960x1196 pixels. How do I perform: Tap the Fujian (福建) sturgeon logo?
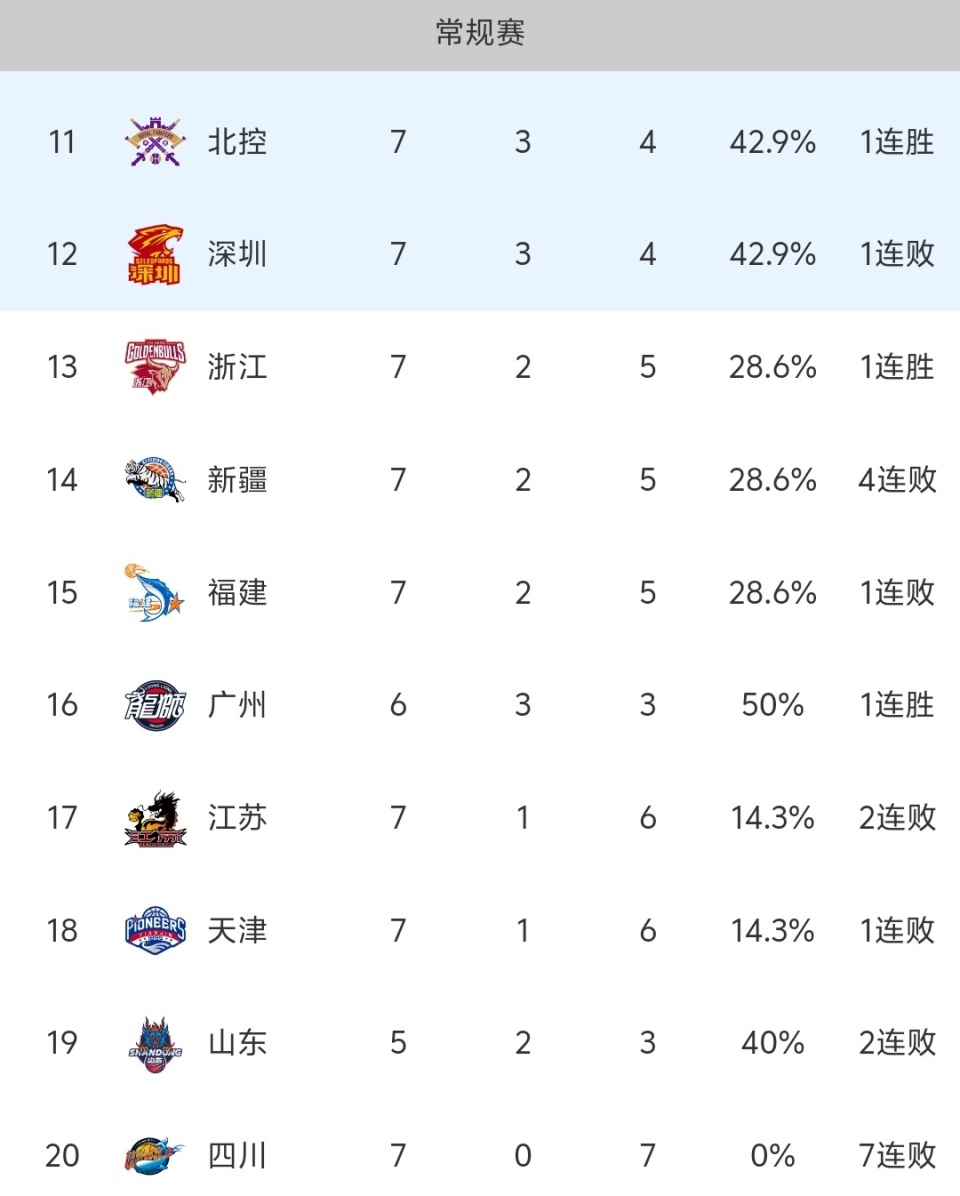155,593
